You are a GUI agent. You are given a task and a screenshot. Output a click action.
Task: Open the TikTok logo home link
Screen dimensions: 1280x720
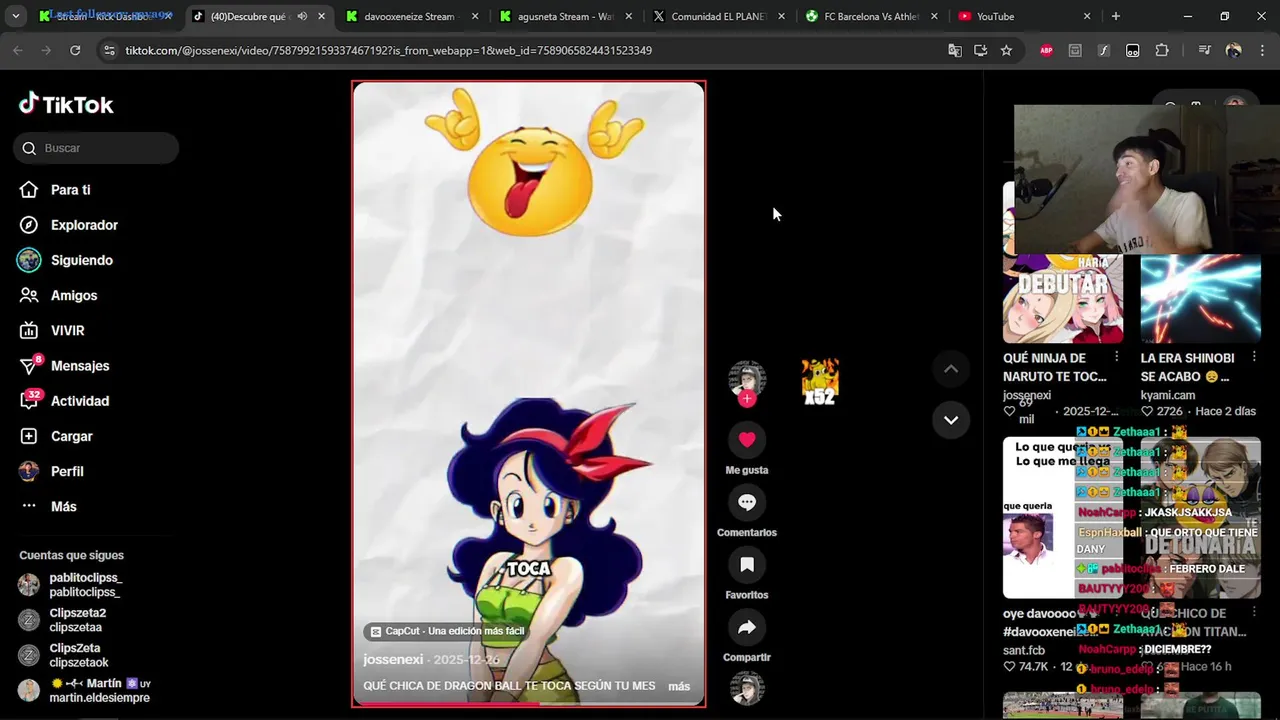66,104
